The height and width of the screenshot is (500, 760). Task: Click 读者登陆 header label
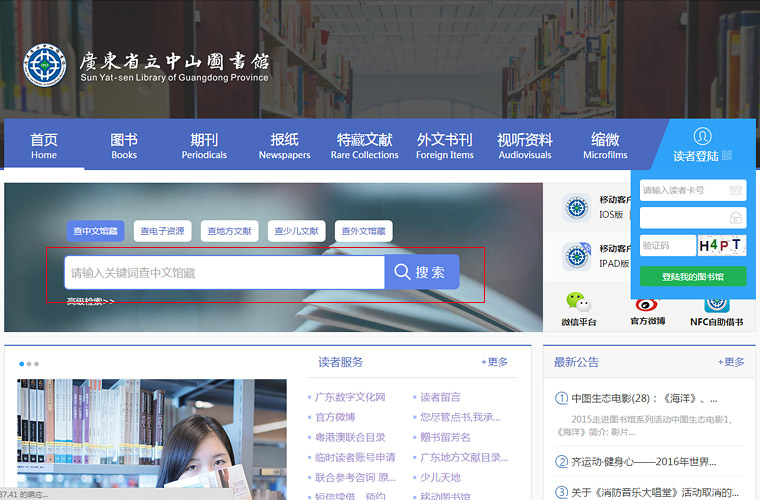tap(696, 156)
